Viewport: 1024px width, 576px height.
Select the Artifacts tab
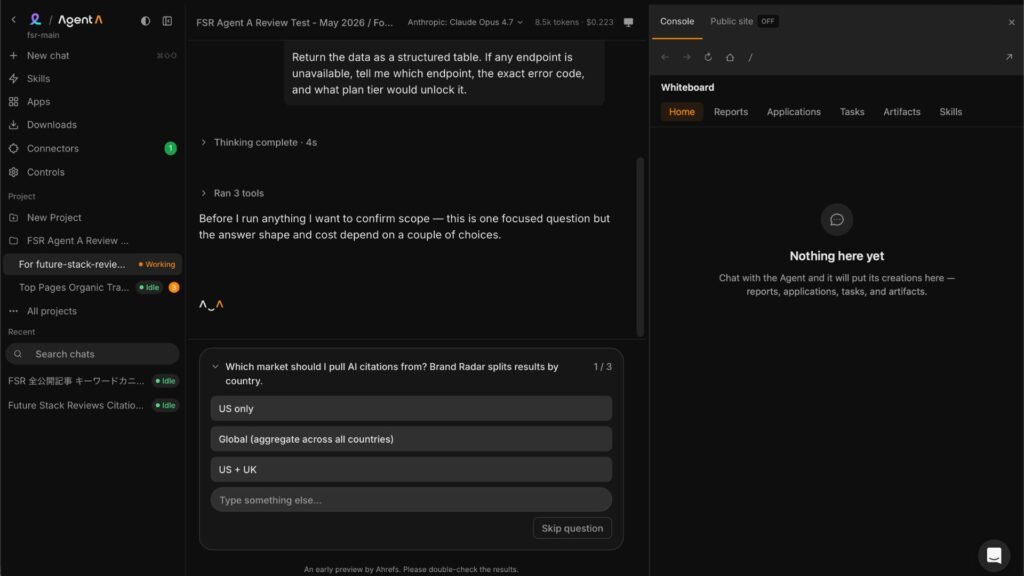901,112
